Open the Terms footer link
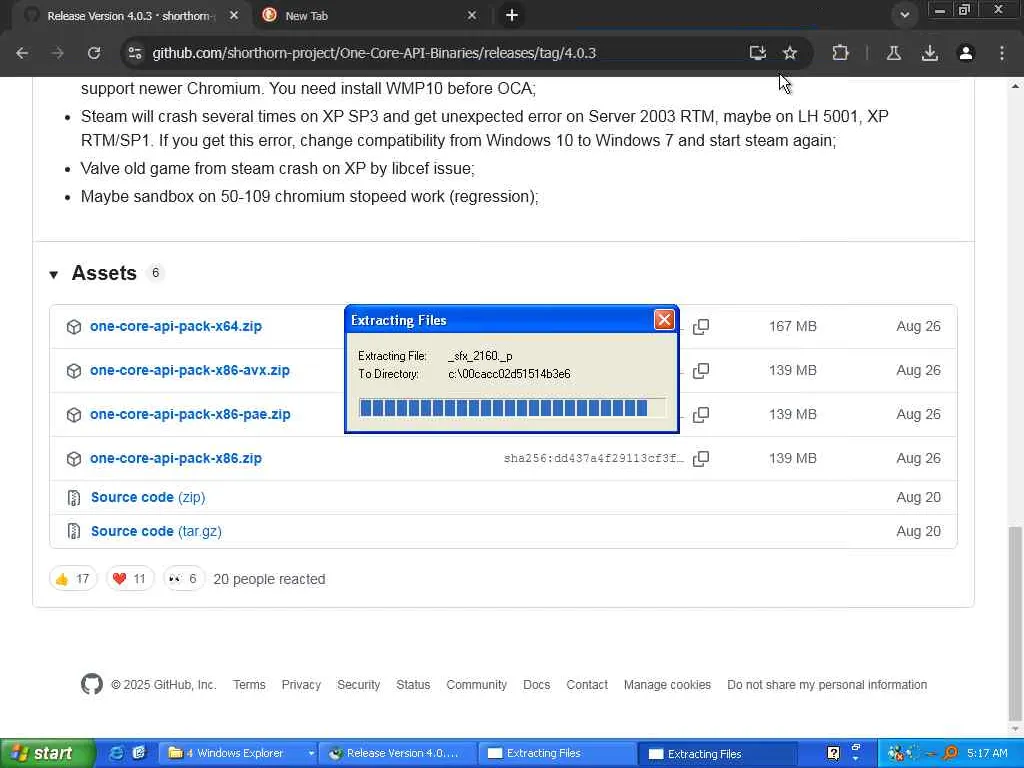The image size is (1024, 768). (x=249, y=684)
